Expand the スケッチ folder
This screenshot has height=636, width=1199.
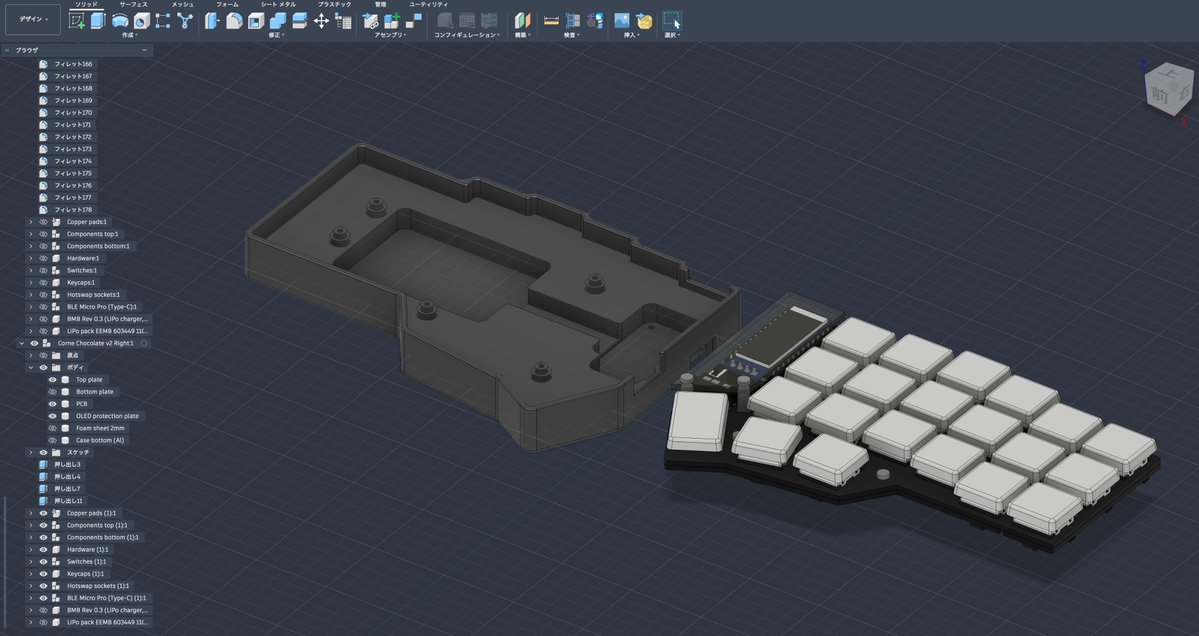click(x=31, y=453)
